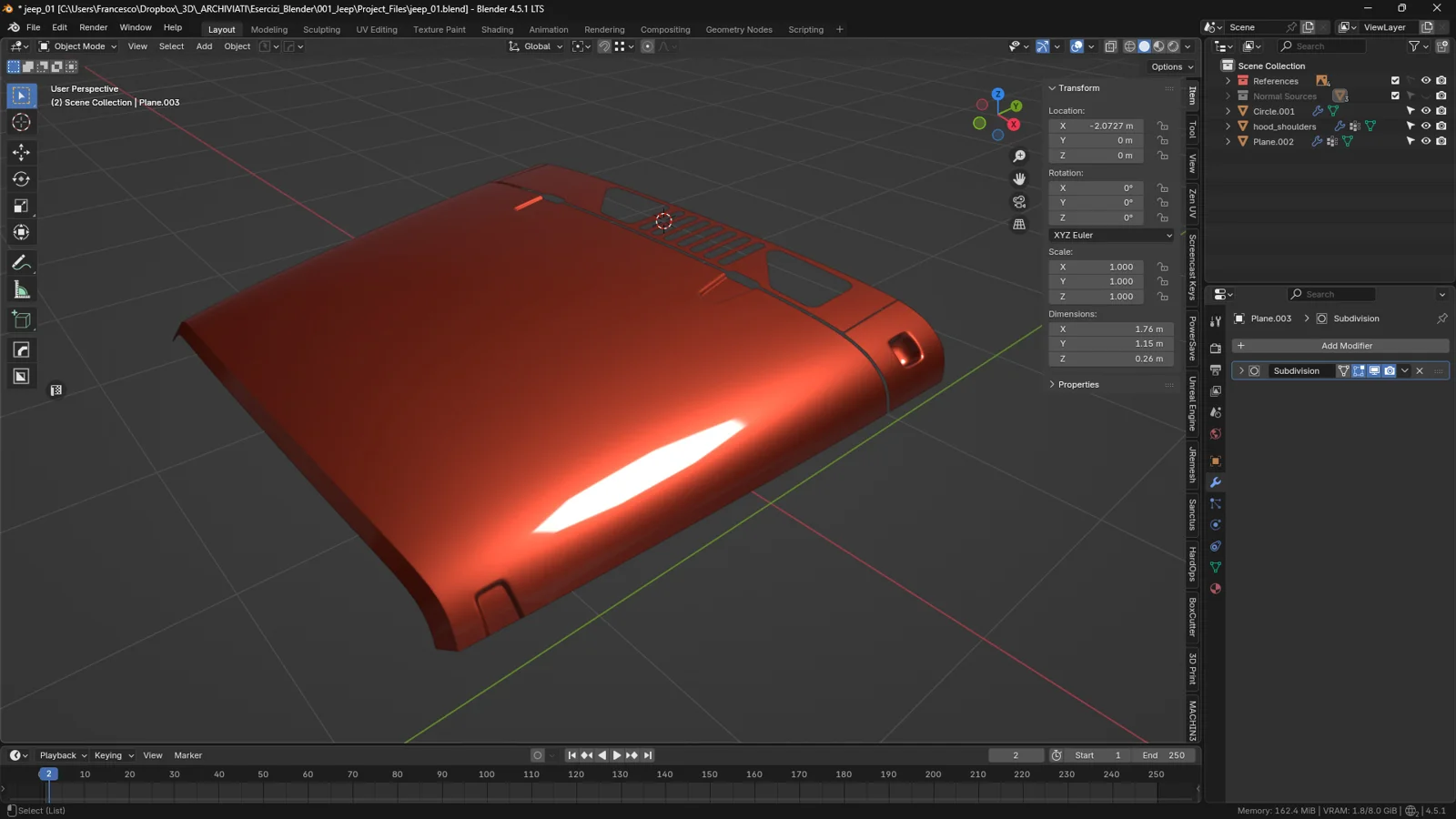
Task: Switch orthographic/perspective grid icon
Action: coord(1019,225)
